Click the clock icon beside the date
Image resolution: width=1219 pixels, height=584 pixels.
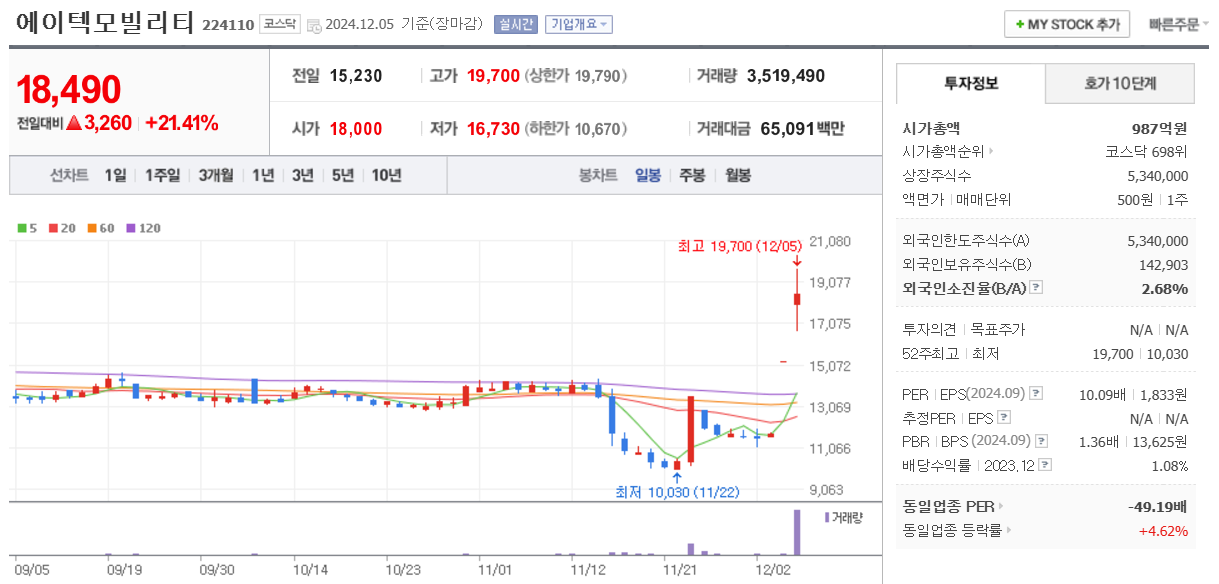pos(314,23)
